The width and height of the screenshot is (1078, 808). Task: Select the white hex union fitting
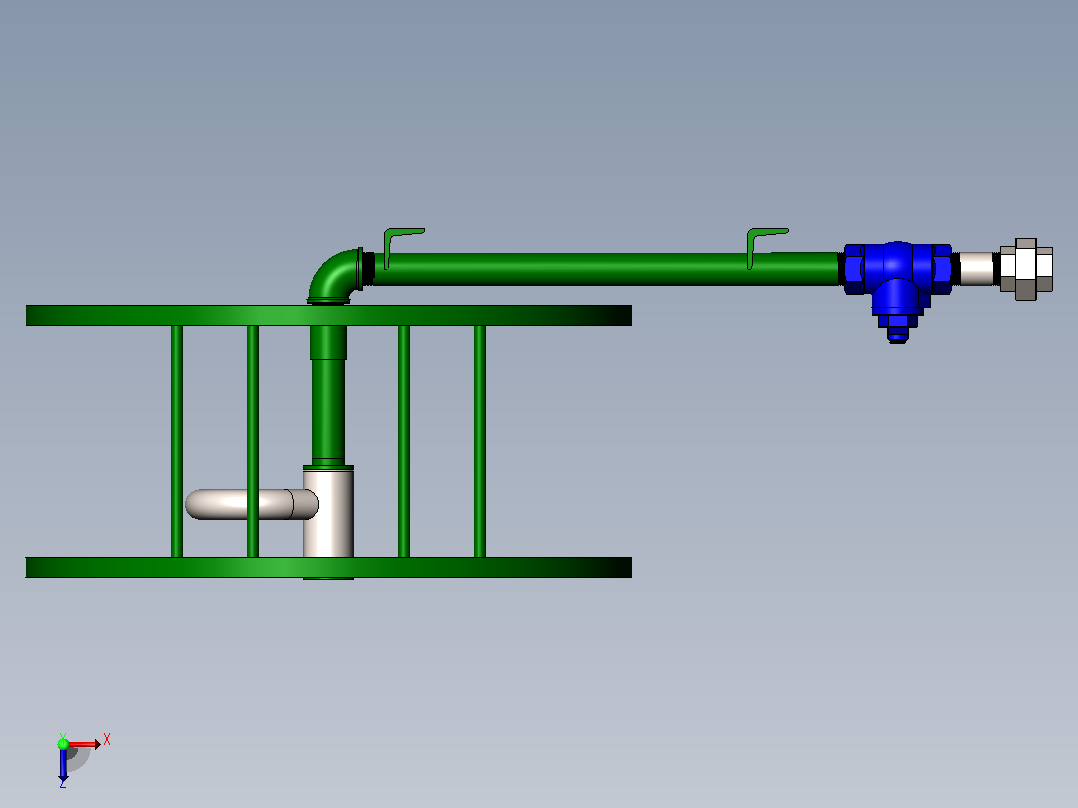coord(1026,269)
